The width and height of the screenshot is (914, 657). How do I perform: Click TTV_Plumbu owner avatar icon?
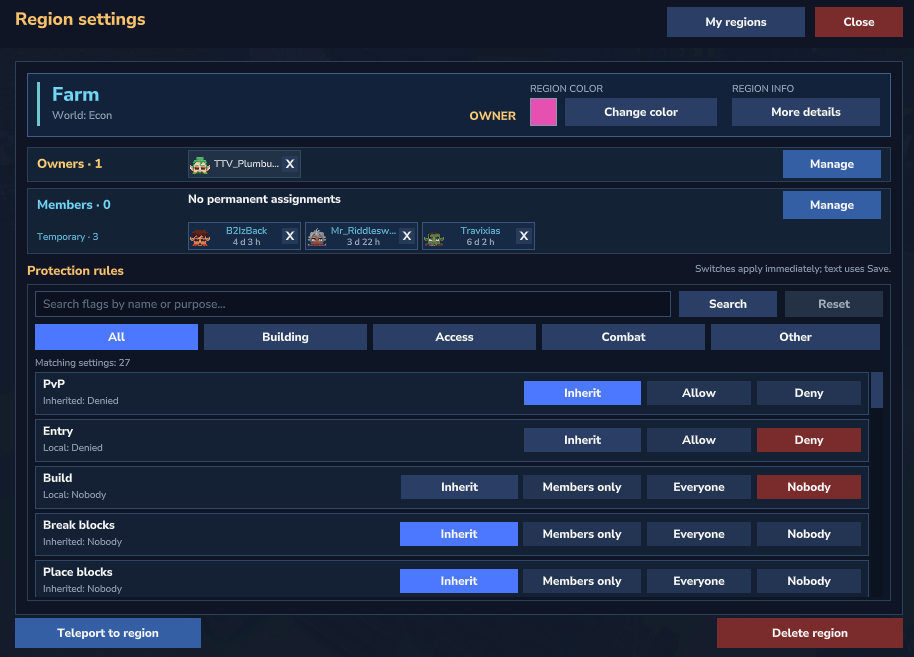pyautogui.click(x=200, y=164)
